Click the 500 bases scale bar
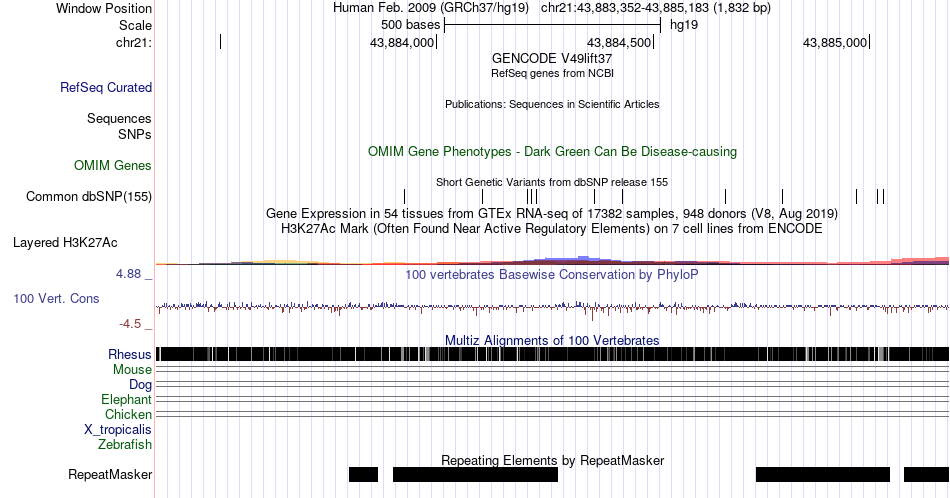The width and height of the screenshot is (950, 498). coord(552,25)
